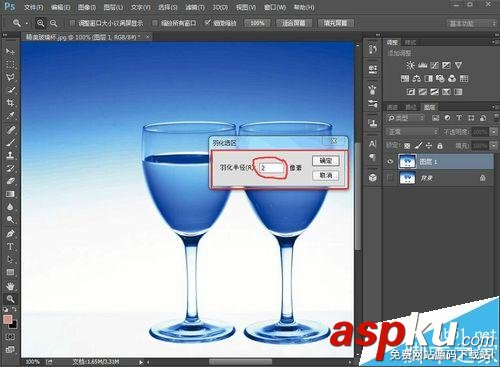Open the Adjustments panel flyout menu
Viewport: 500px width, 367px height.
pyautogui.click(x=494, y=42)
